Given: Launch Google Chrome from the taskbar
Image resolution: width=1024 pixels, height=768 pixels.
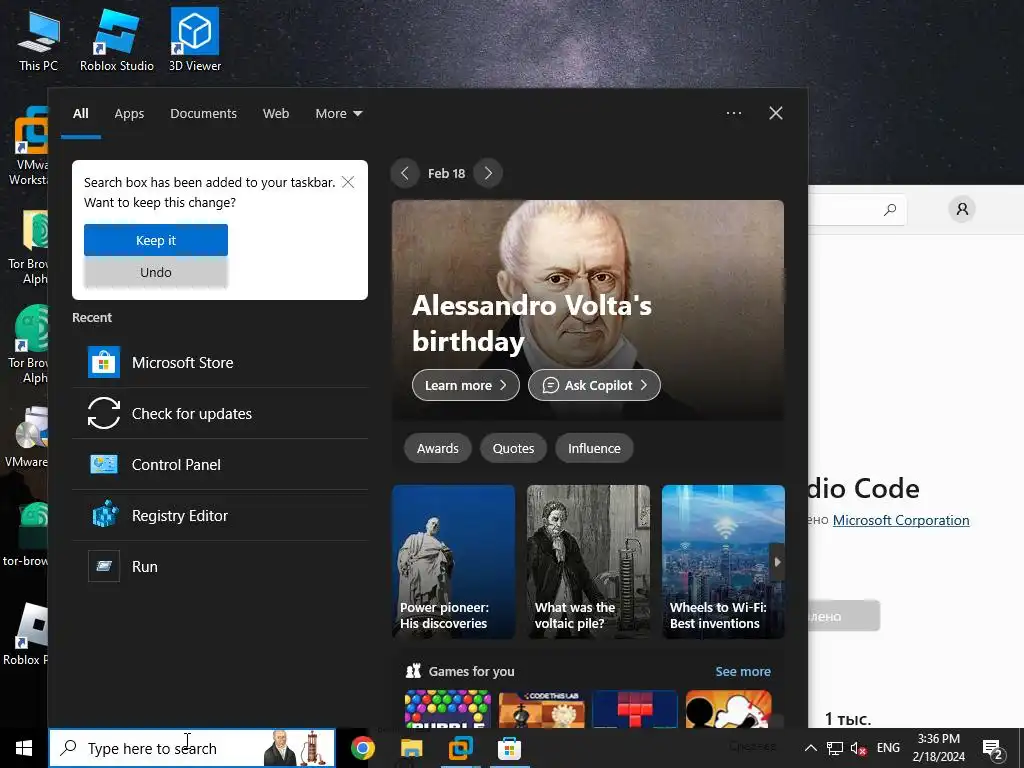Looking at the screenshot, I should pos(362,748).
